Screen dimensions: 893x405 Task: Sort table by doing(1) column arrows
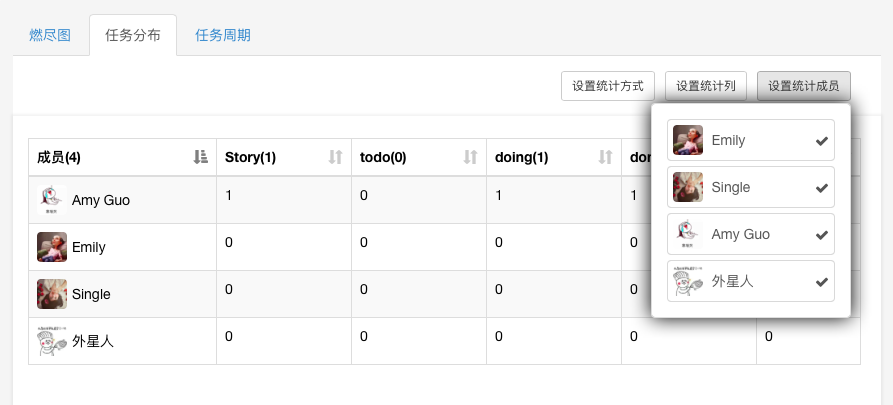604,157
